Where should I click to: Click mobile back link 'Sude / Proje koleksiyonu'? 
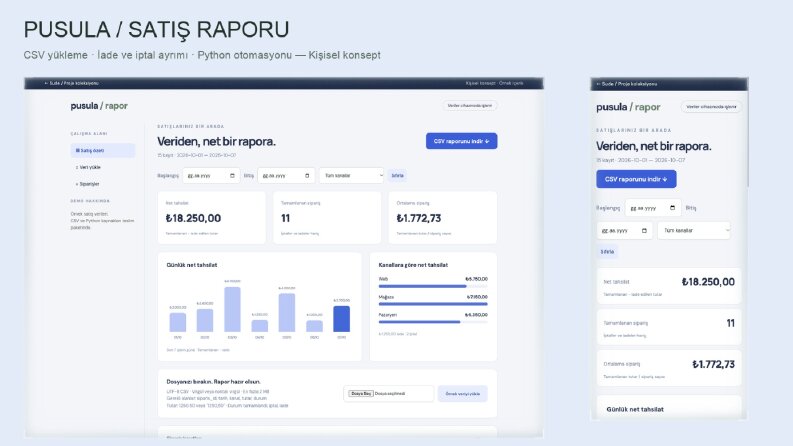pyautogui.click(x=626, y=84)
